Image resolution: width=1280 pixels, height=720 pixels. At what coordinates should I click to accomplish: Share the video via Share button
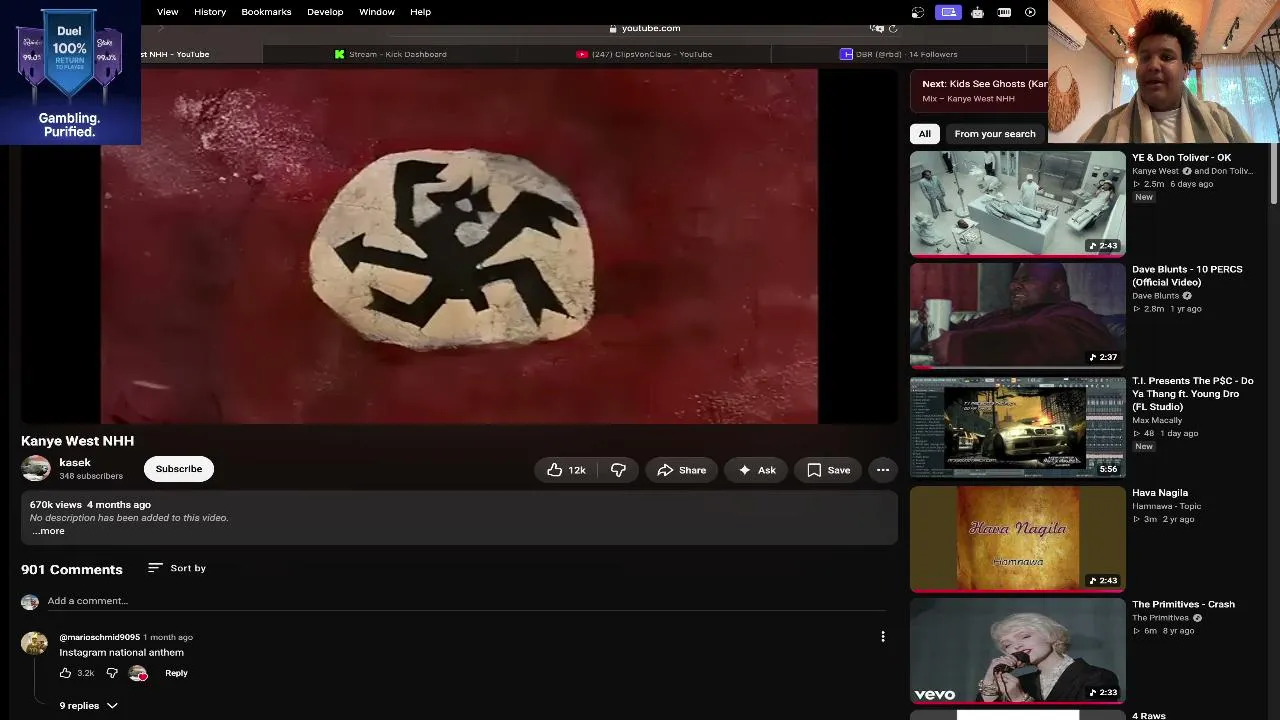coord(681,470)
